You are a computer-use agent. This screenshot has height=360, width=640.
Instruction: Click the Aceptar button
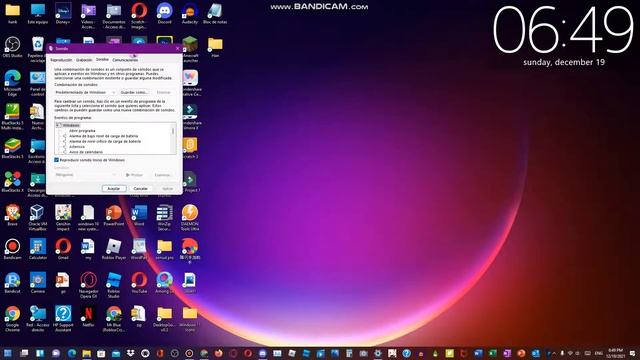tap(113, 189)
